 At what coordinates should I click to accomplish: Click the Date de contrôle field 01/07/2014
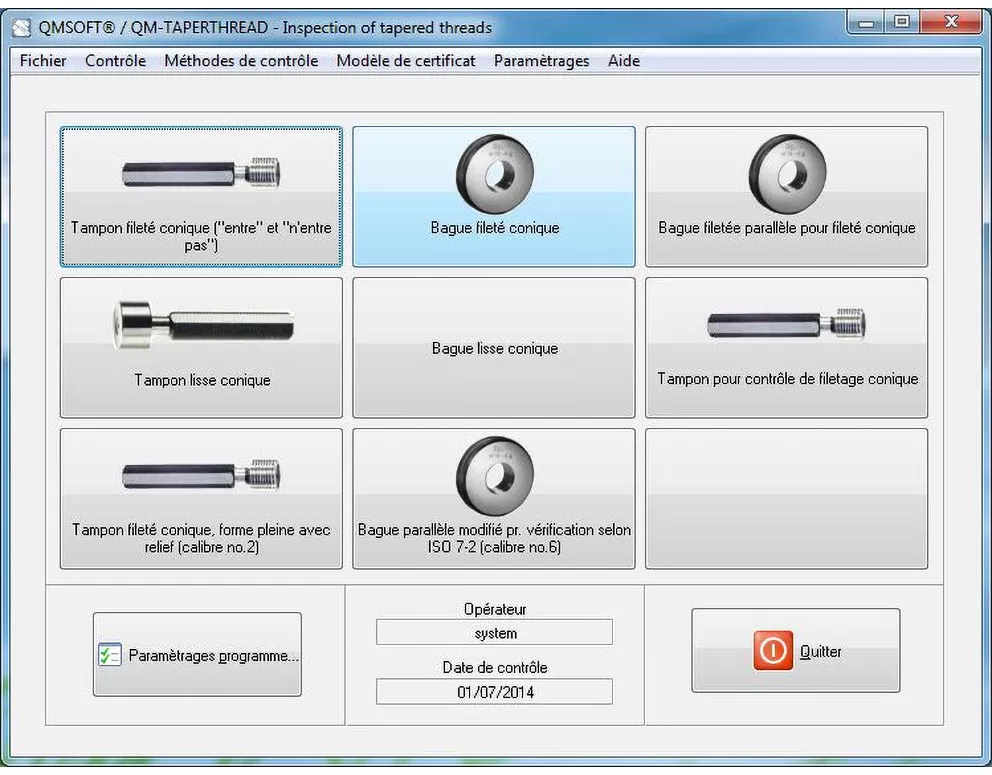point(494,691)
